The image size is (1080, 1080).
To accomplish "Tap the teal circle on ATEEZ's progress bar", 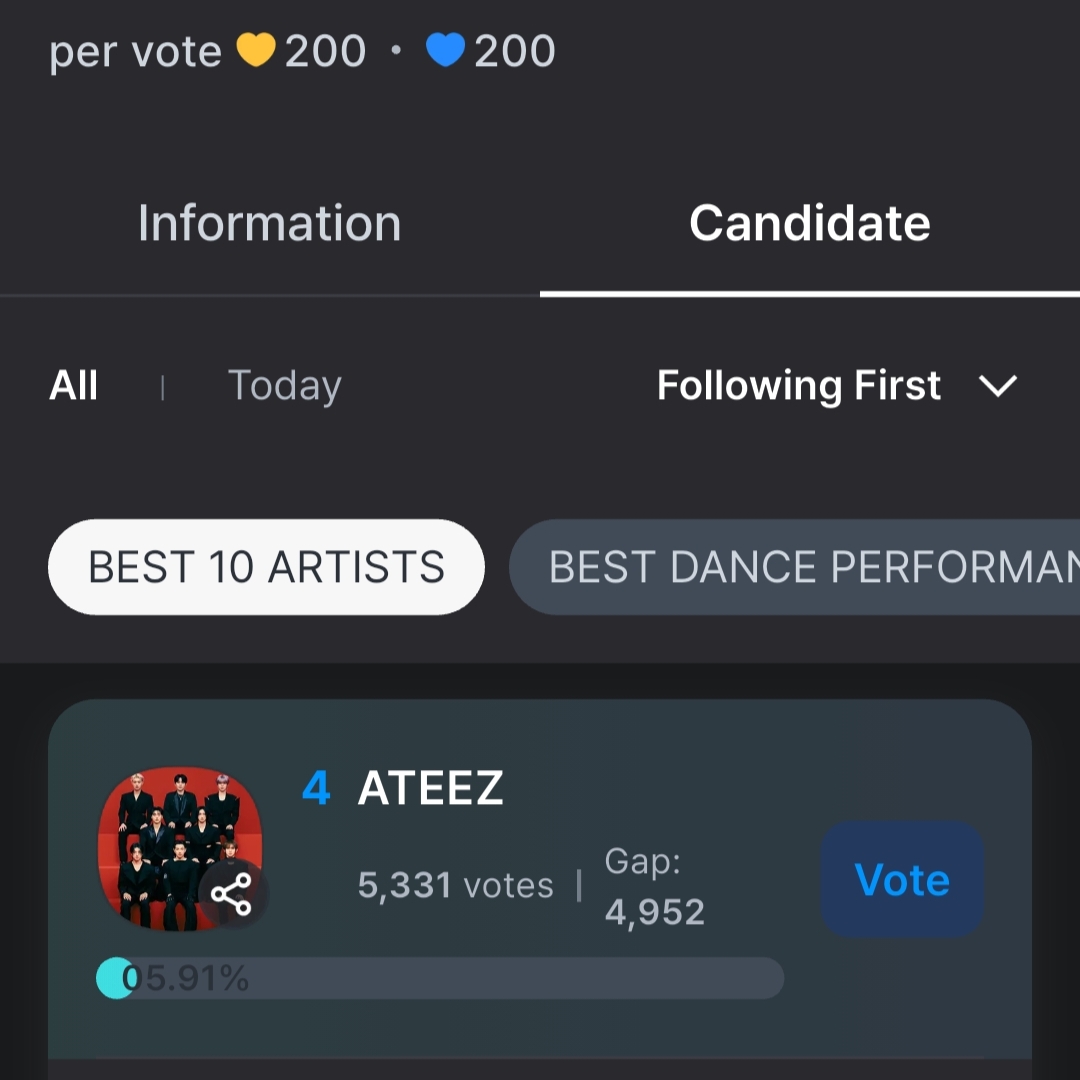I will tap(115, 978).
